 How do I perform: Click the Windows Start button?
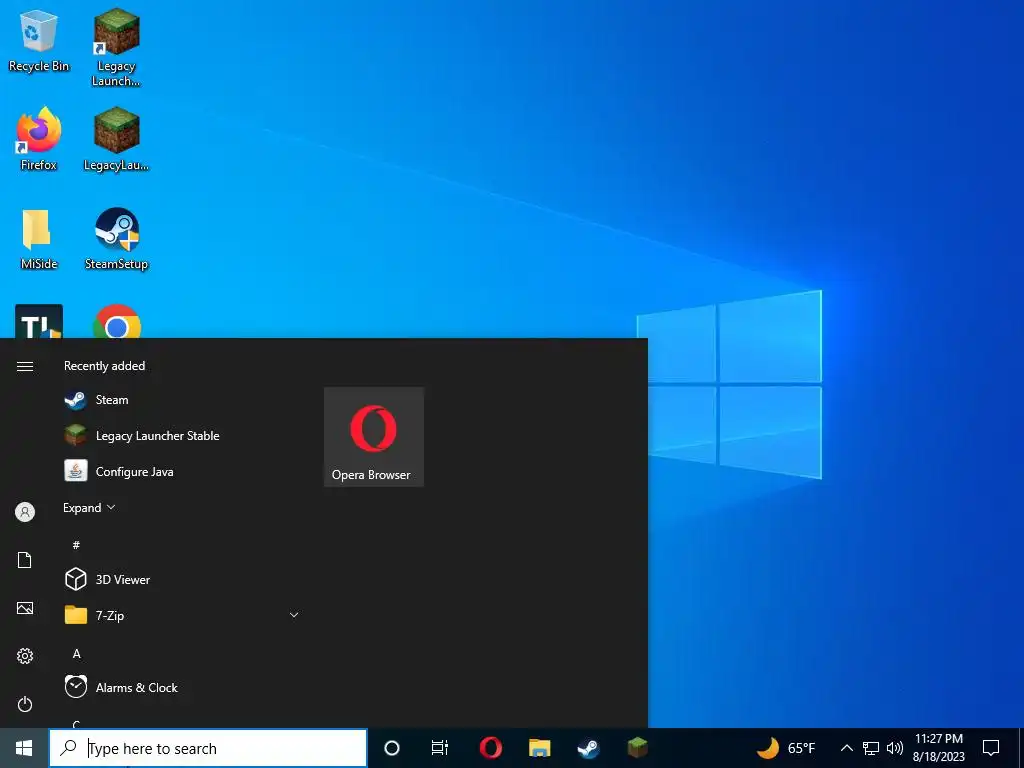(x=24, y=748)
